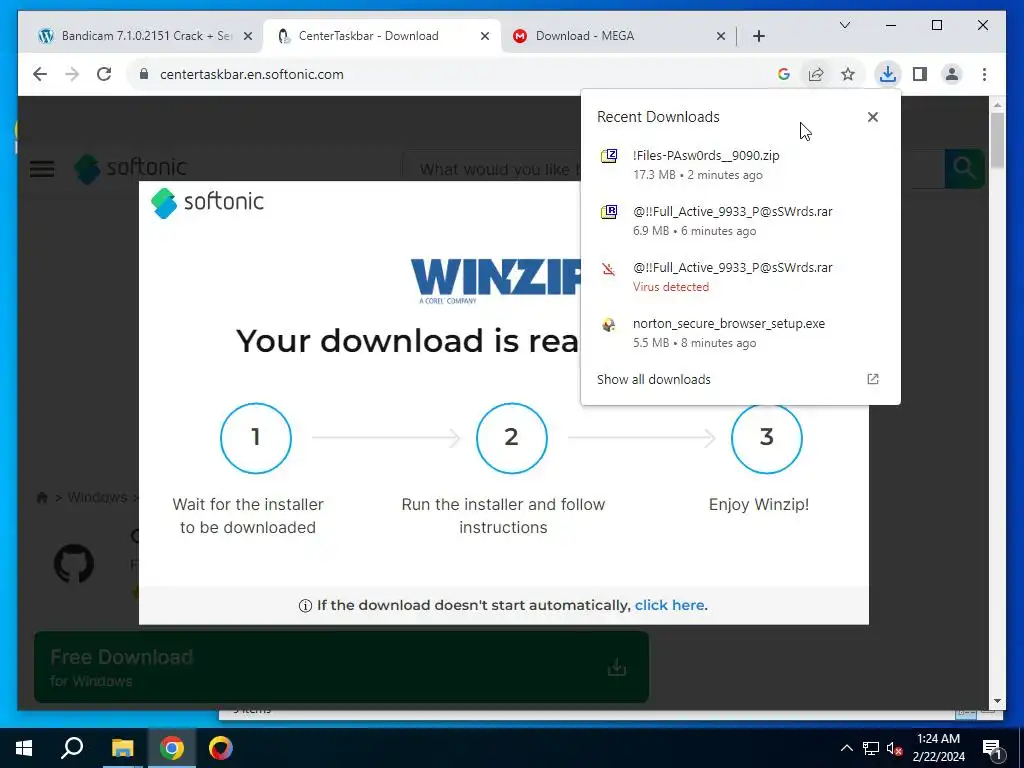
Task: Click Show all downloads
Action: pos(654,379)
